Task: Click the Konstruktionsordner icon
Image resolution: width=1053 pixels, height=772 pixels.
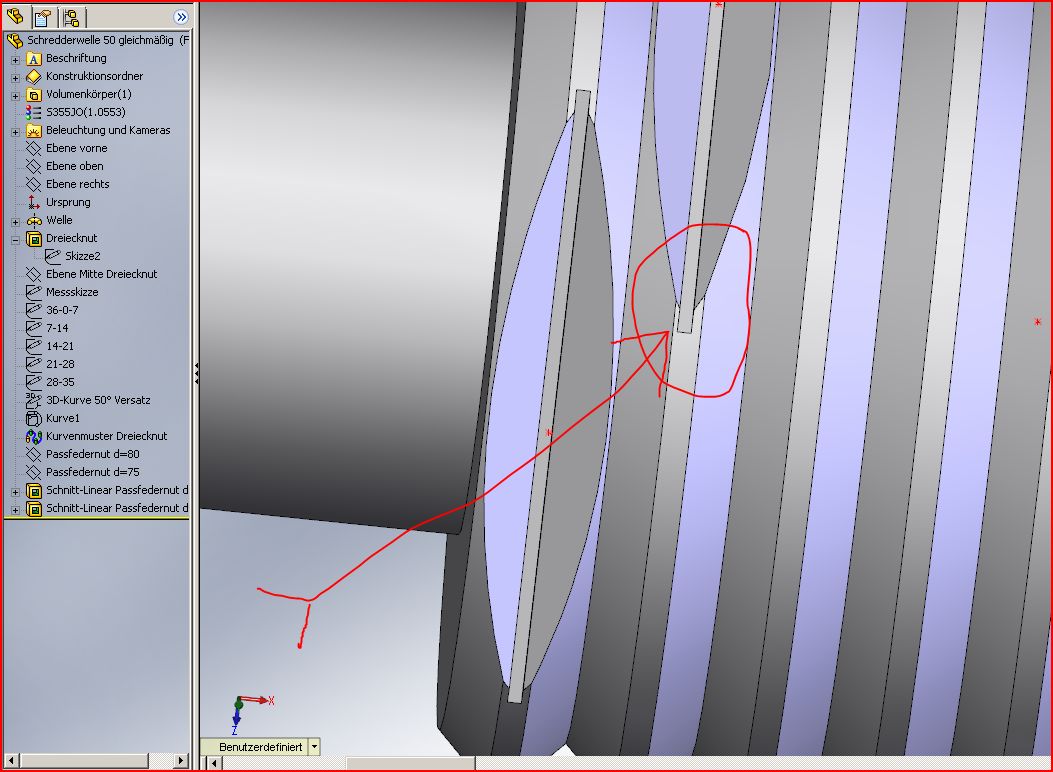Action: coord(34,77)
